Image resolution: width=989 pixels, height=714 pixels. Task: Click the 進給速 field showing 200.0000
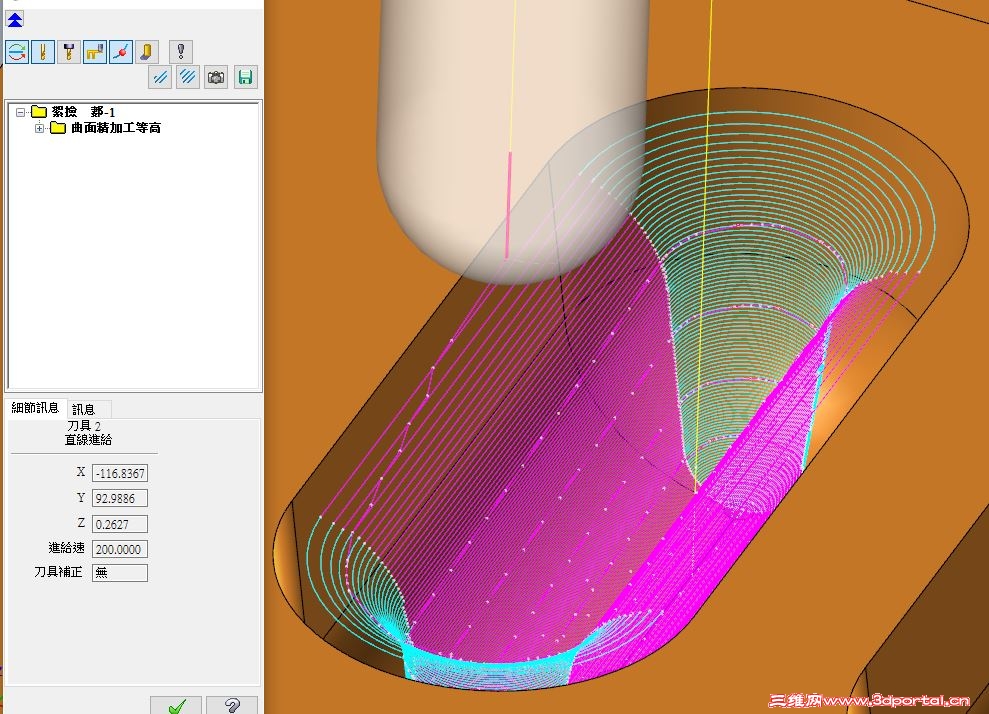pos(120,549)
